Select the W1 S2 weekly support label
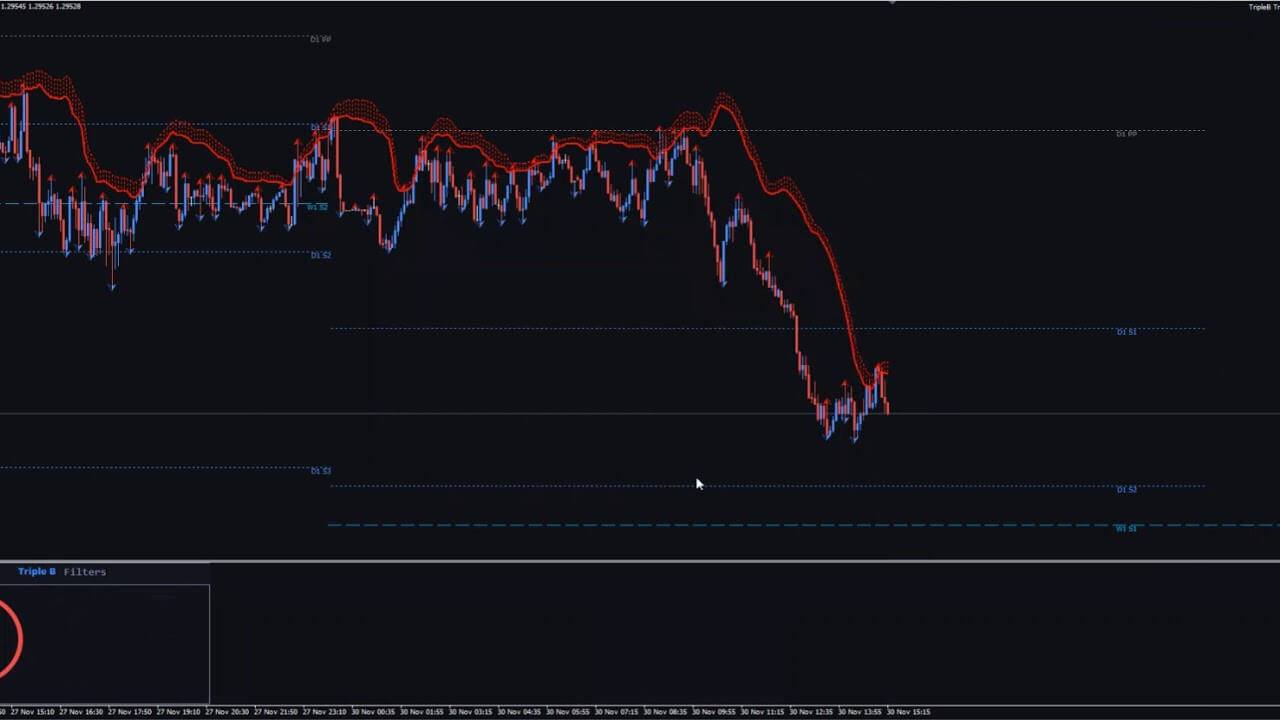The image size is (1280, 720). 317,207
